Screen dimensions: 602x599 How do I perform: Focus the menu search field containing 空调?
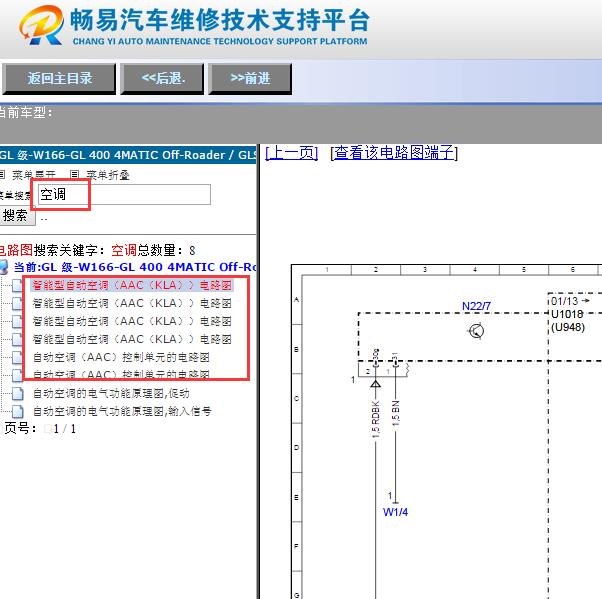coord(124,194)
